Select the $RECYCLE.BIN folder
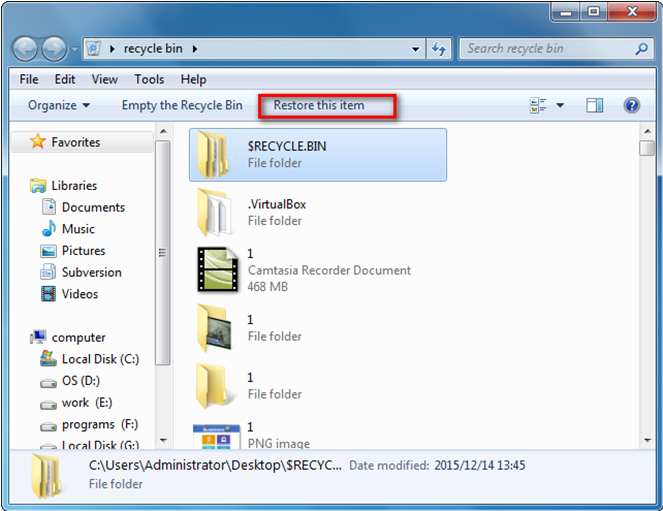The image size is (663, 511). (x=318, y=155)
